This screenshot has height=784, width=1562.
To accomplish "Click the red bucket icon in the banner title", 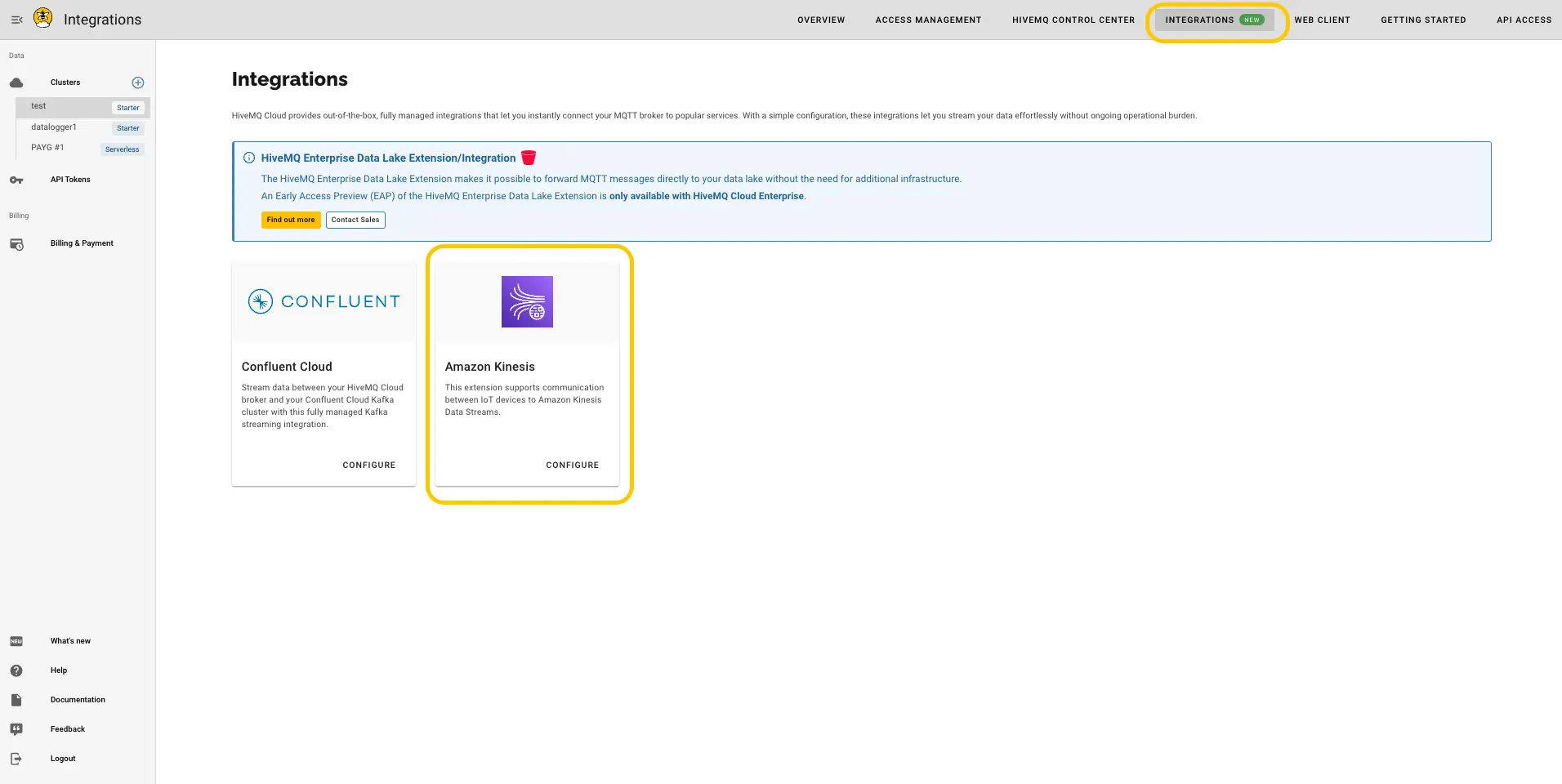I will pyautogui.click(x=529, y=158).
